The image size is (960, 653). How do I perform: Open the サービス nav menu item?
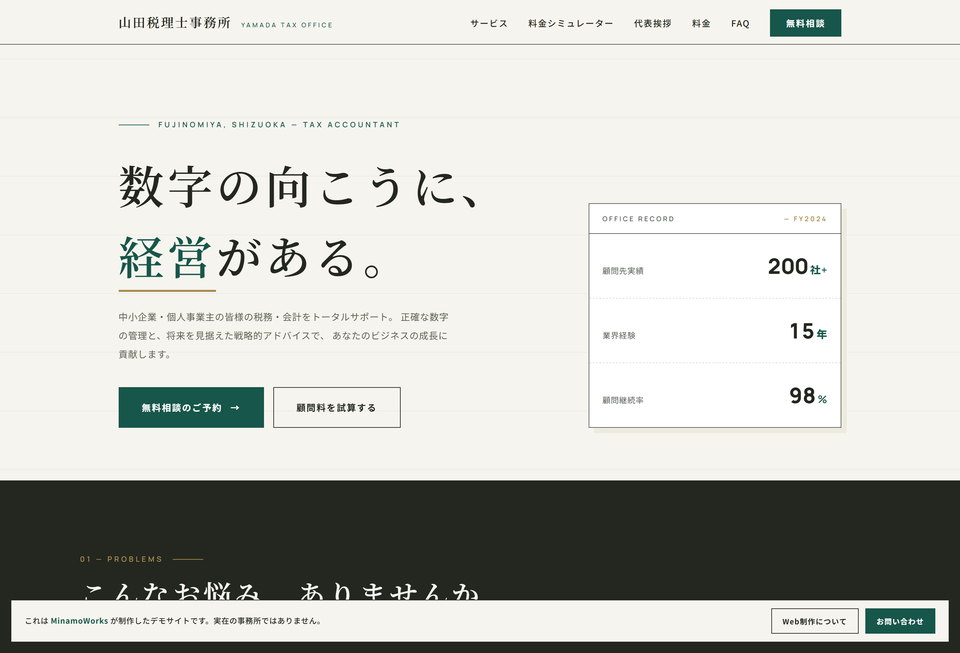tap(489, 23)
